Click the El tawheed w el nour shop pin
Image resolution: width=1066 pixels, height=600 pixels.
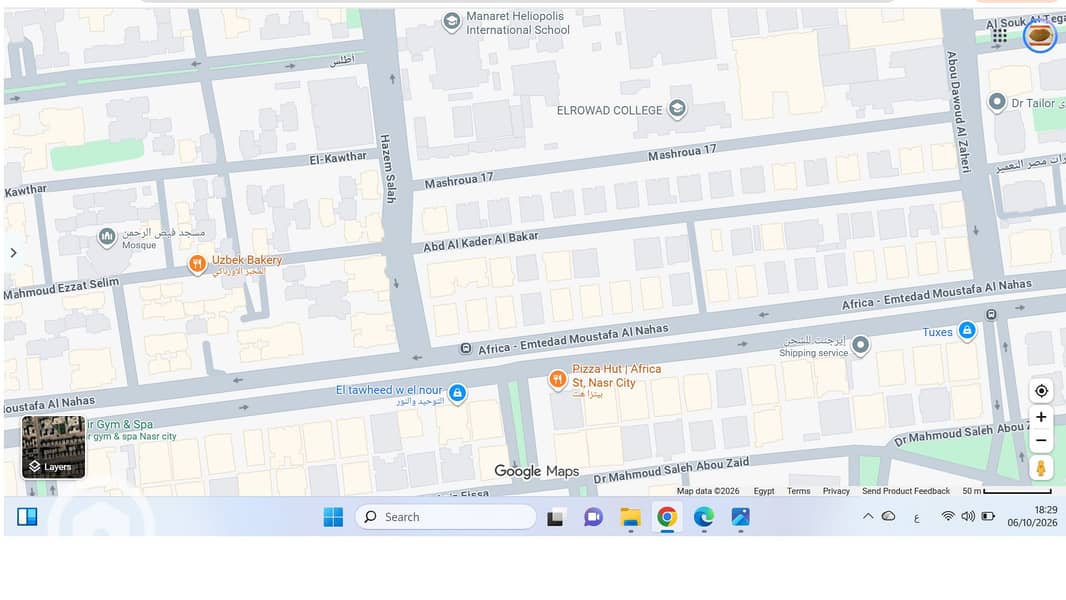[458, 393]
